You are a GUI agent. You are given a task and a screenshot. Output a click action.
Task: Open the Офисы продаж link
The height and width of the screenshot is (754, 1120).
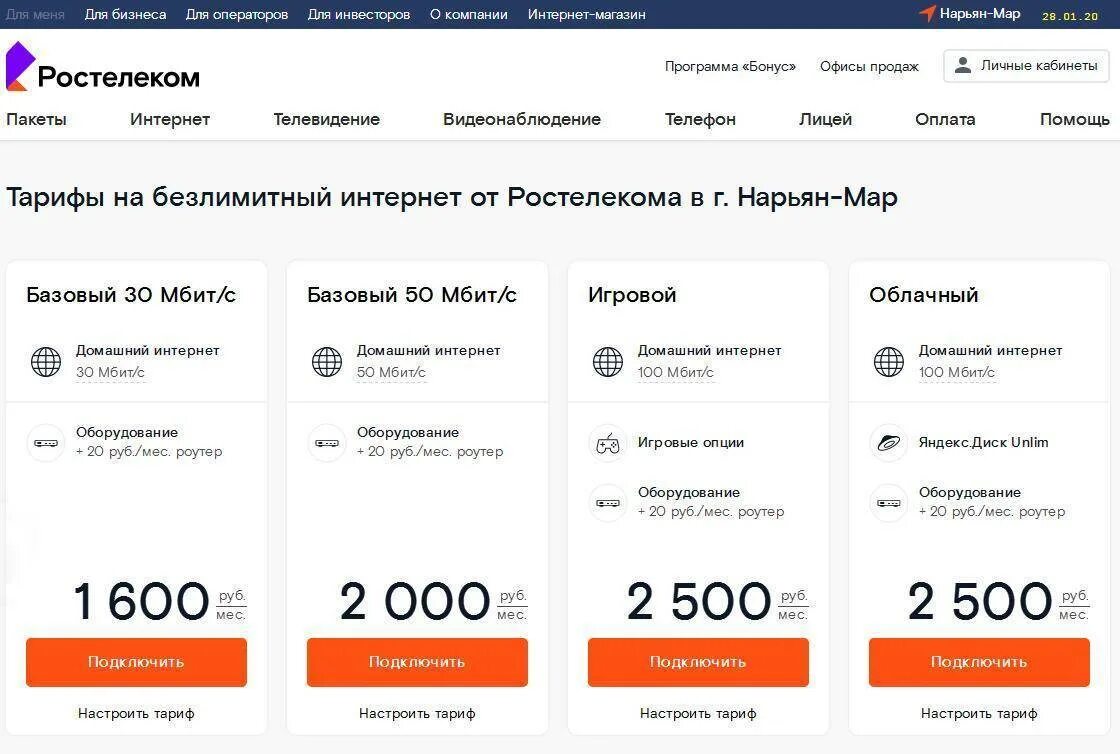869,66
